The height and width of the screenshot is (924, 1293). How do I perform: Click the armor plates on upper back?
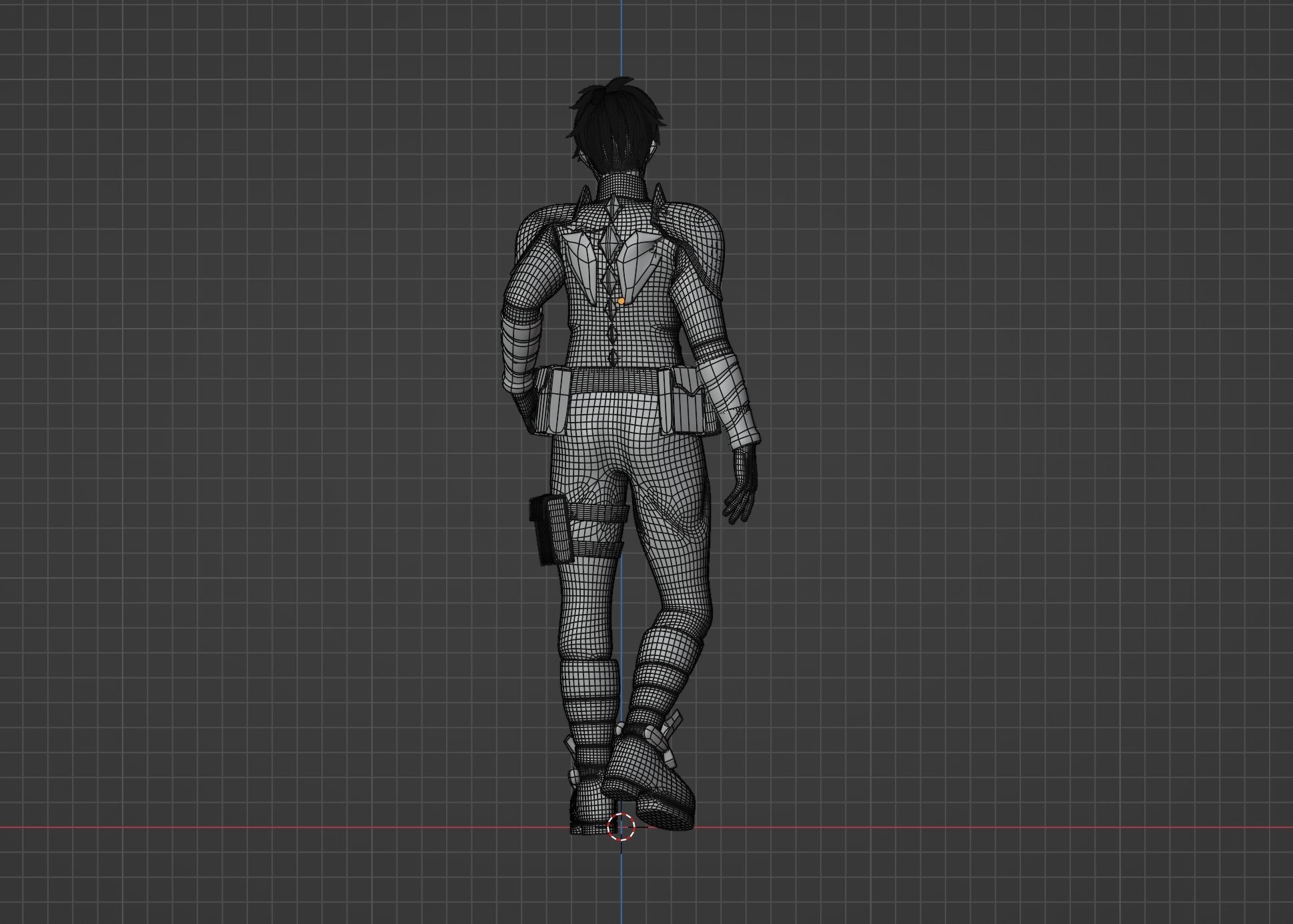(x=613, y=267)
